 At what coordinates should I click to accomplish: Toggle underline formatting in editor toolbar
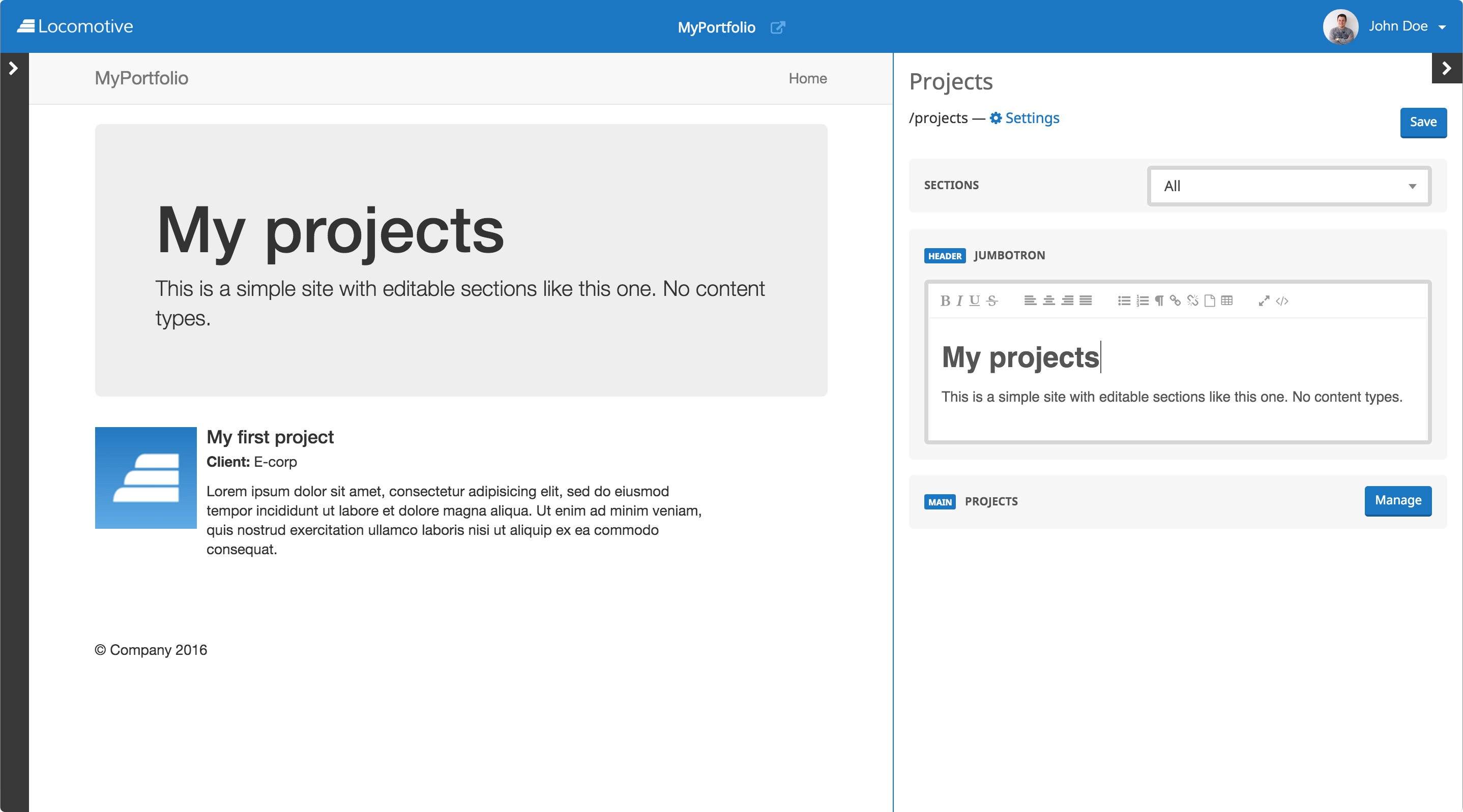974,301
